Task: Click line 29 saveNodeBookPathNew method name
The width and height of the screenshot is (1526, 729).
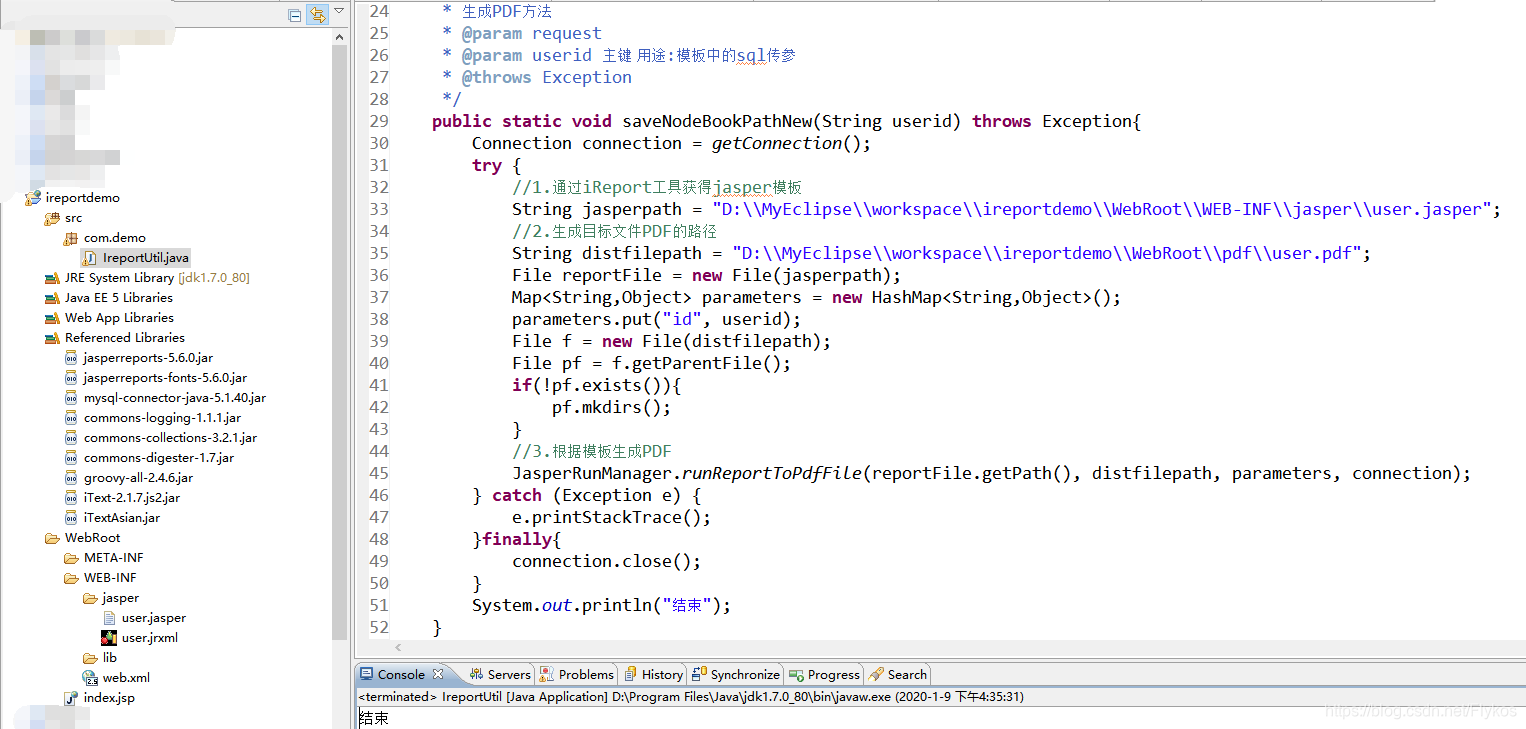Action: (716, 121)
